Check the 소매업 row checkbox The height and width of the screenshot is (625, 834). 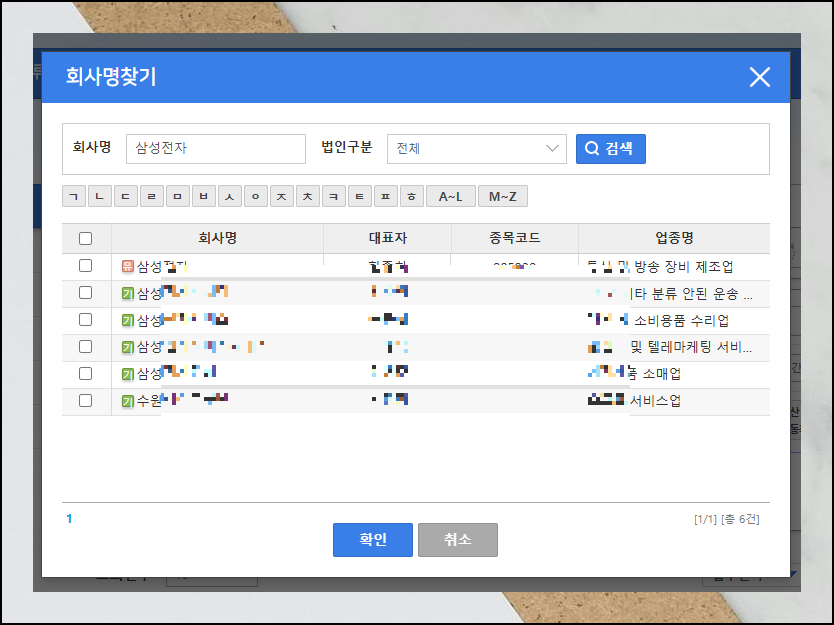tap(85, 374)
